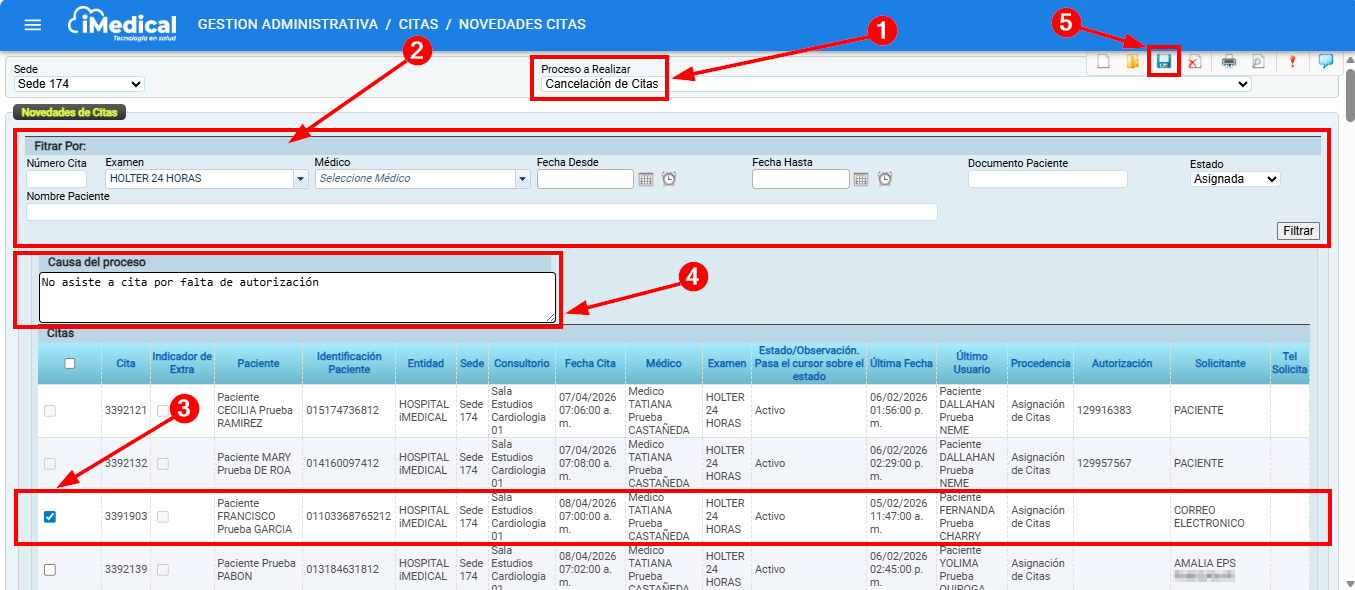The height and width of the screenshot is (590, 1355).
Task: Click the Nombre Paciente input field
Action: pyautogui.click(x=481, y=212)
